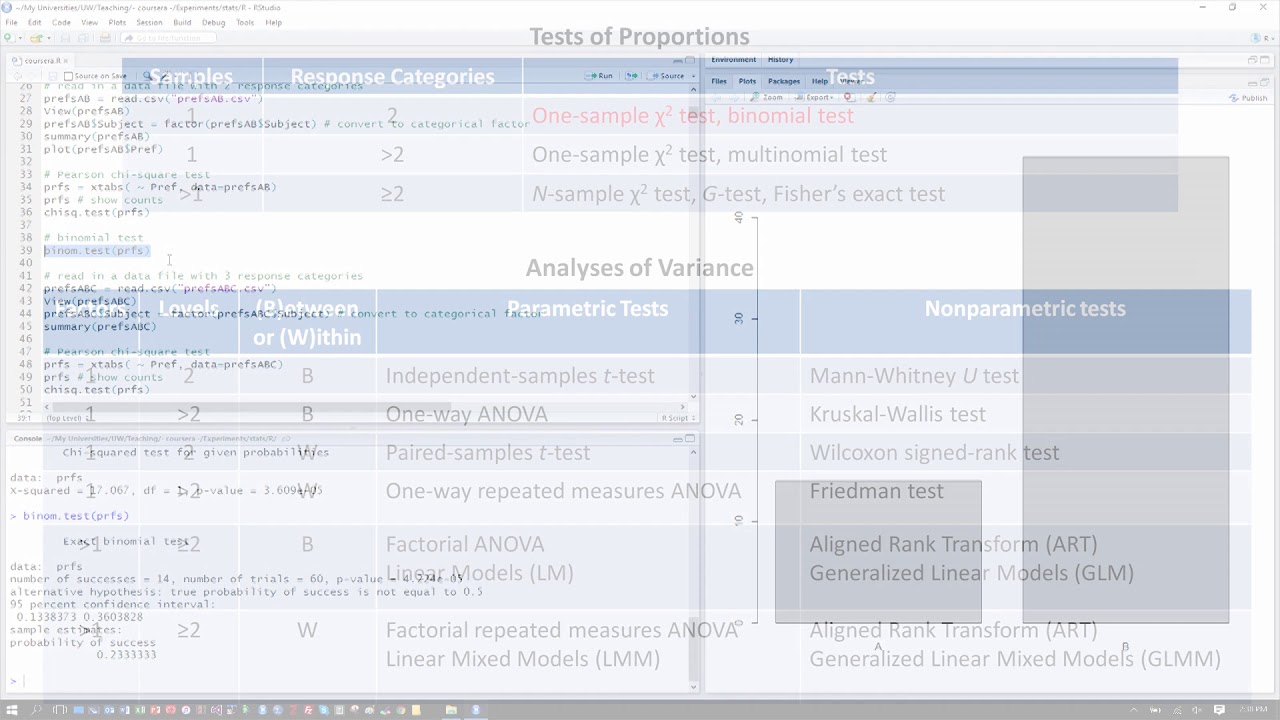Maximize the Plots pane
This screenshot has height=720, width=1280.
pos(1265,82)
